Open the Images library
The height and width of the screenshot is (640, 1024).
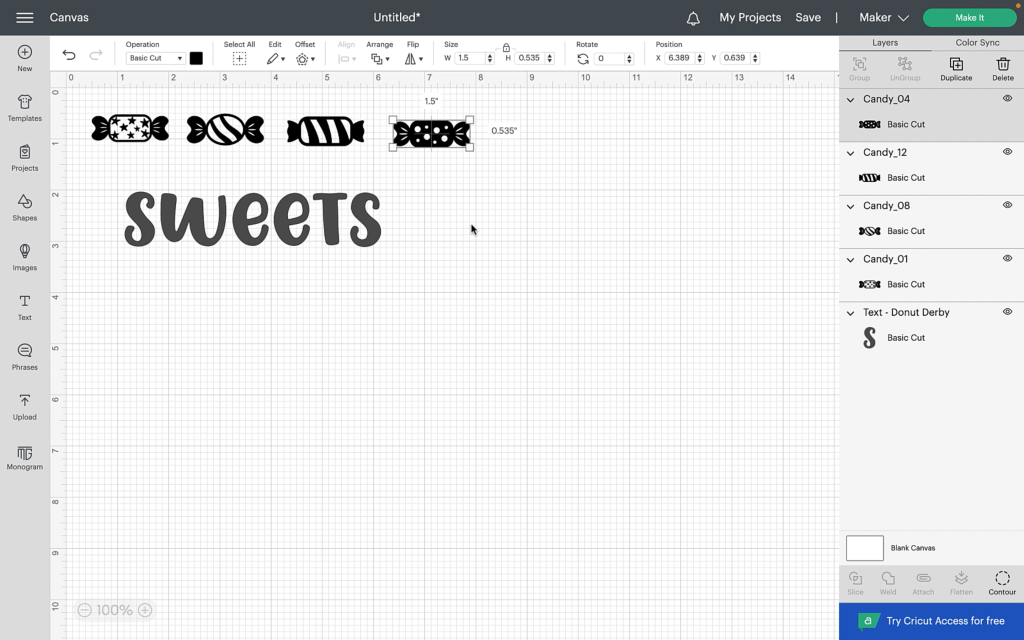click(x=24, y=257)
